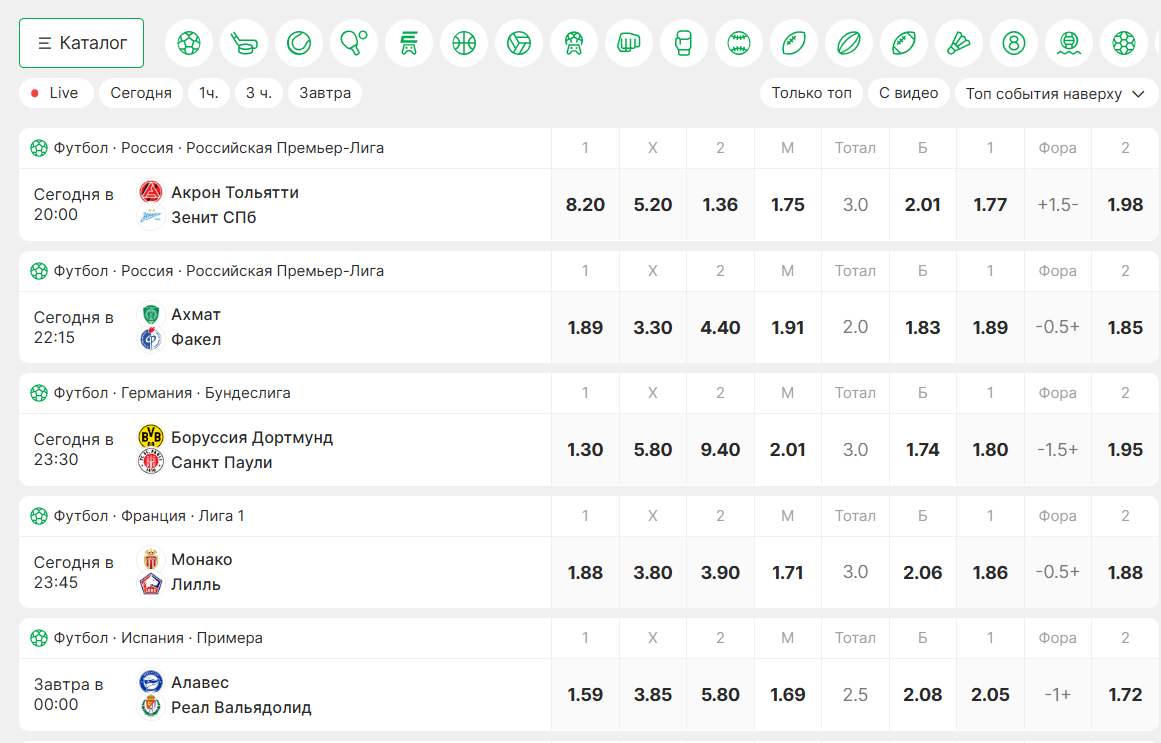Select the badminton shuttlecock icon

[x=959, y=43]
